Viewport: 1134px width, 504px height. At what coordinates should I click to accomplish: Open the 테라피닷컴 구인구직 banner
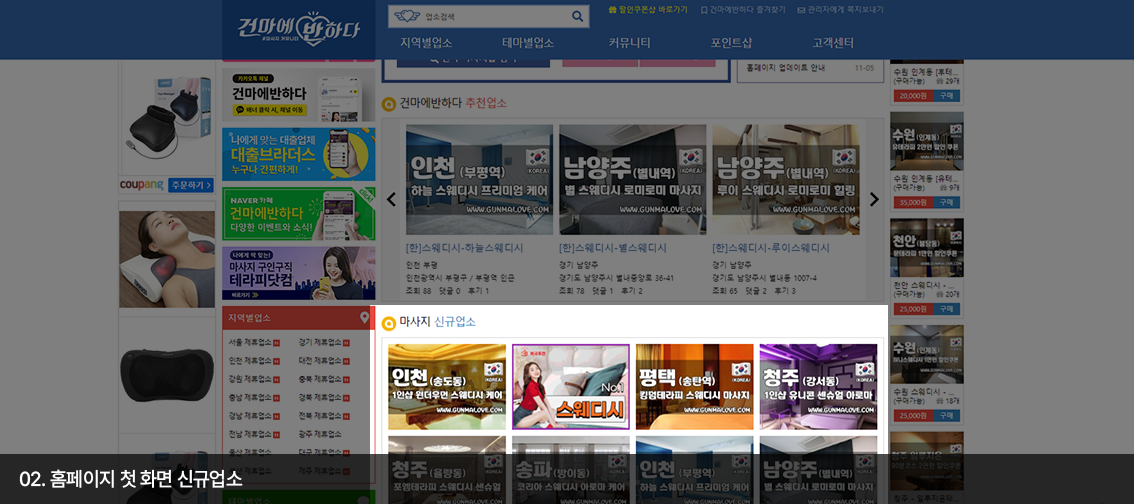point(299,273)
